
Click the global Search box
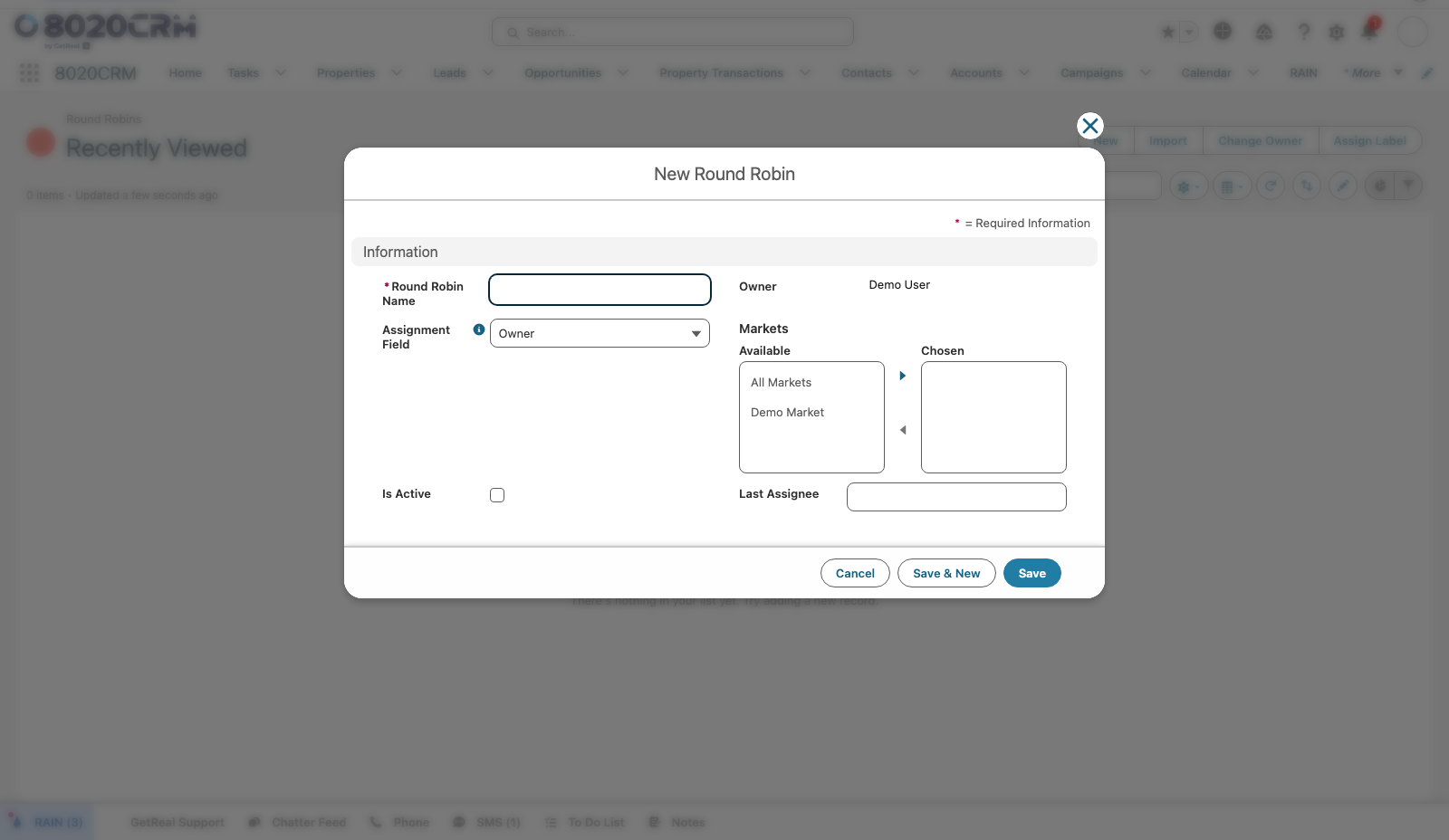point(673,32)
